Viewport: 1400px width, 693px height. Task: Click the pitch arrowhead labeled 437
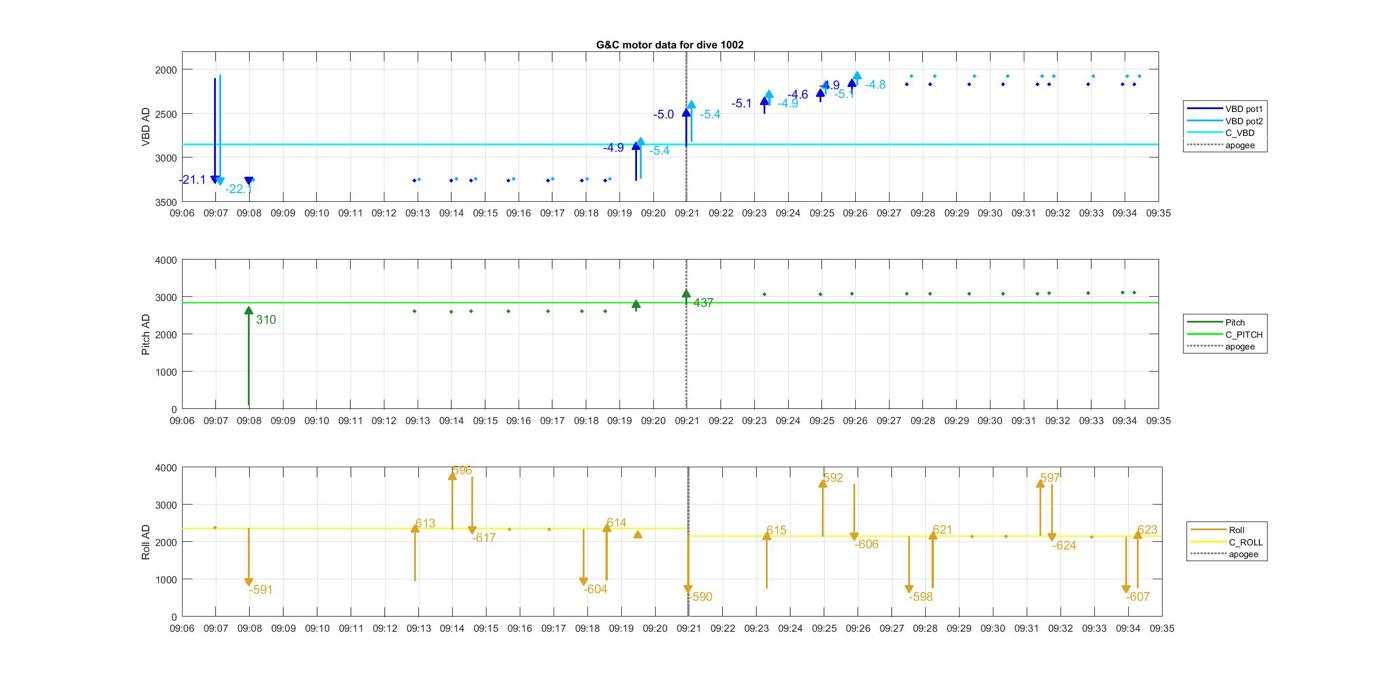[x=686, y=294]
